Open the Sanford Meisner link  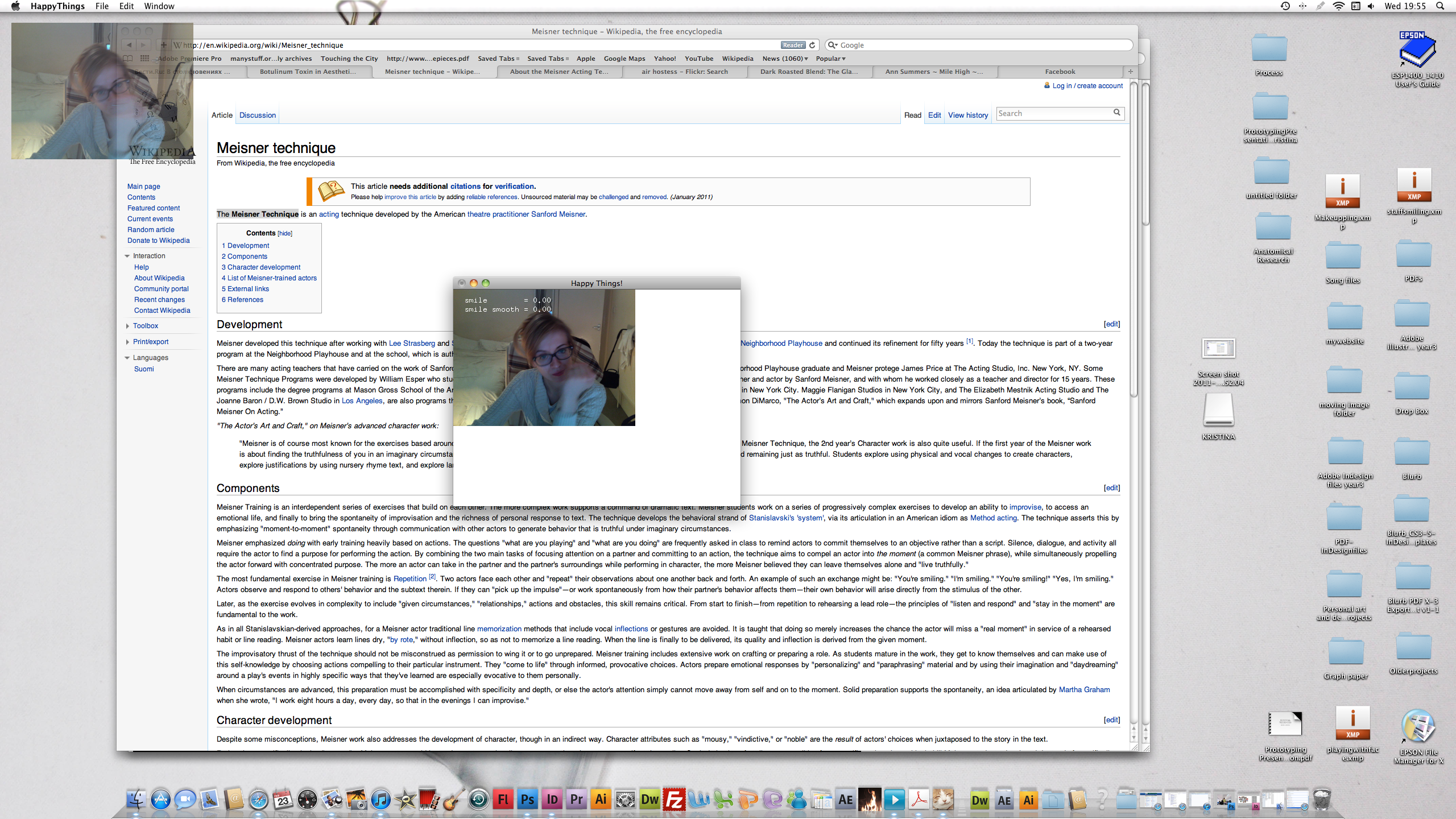coord(557,214)
